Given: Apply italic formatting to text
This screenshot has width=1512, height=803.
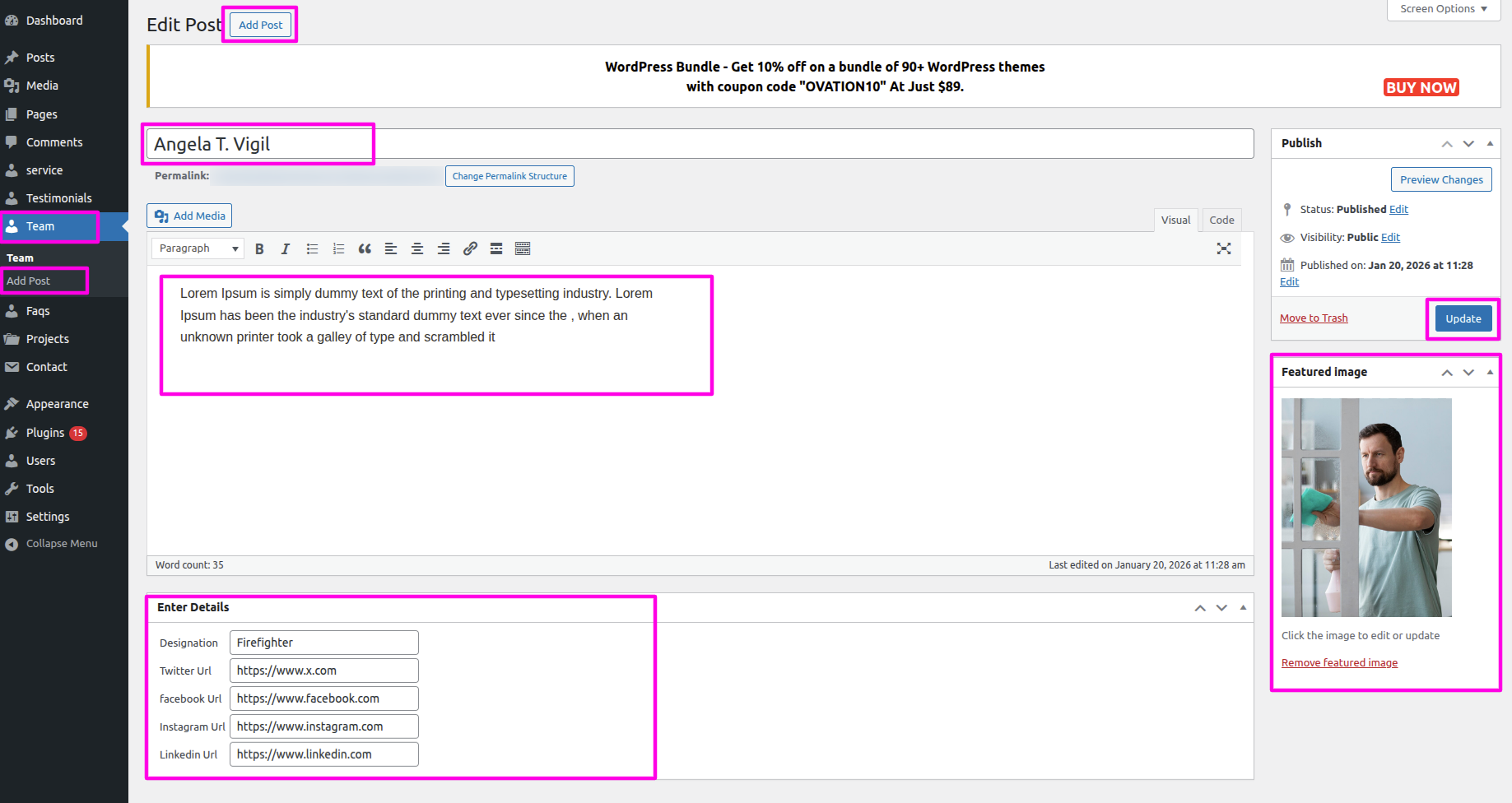Looking at the screenshot, I should 286,248.
